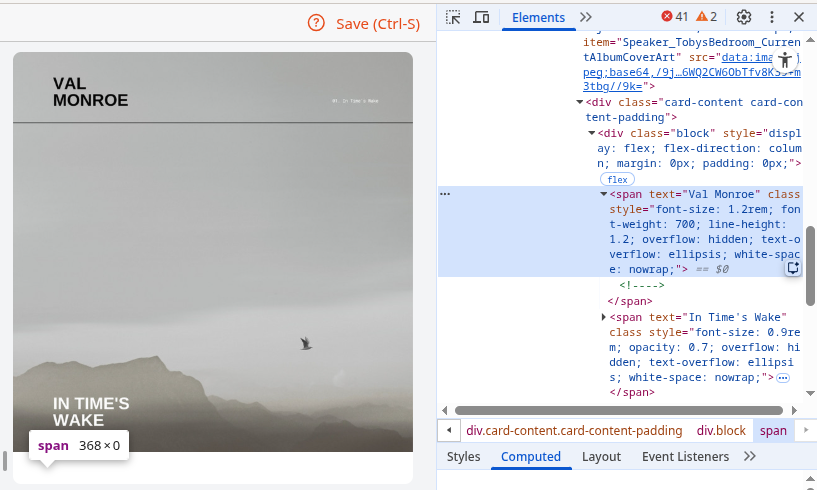
Task: Expand the In Time's Wake span
Action: point(604,317)
